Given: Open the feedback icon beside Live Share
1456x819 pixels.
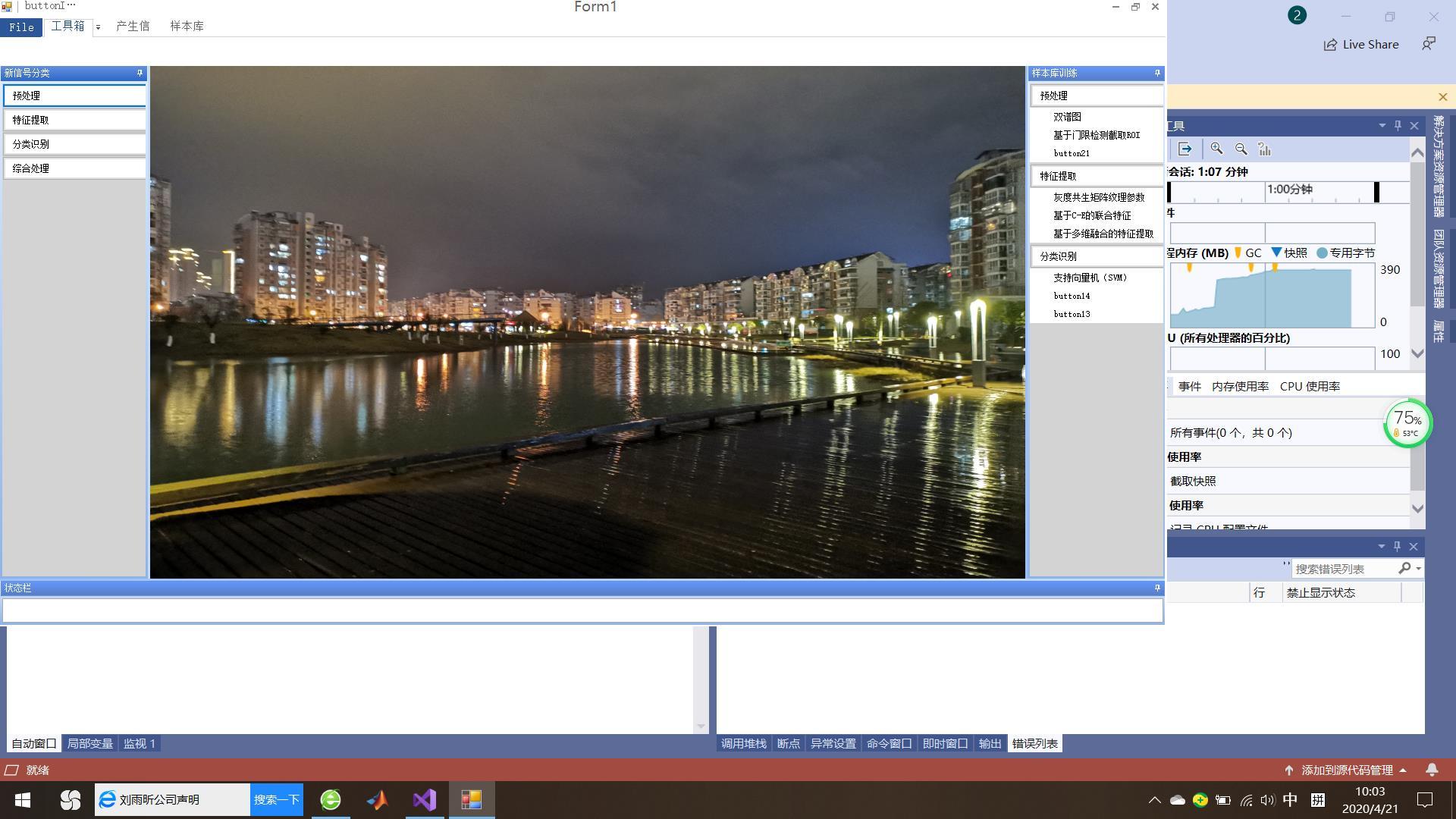Looking at the screenshot, I should [x=1429, y=44].
